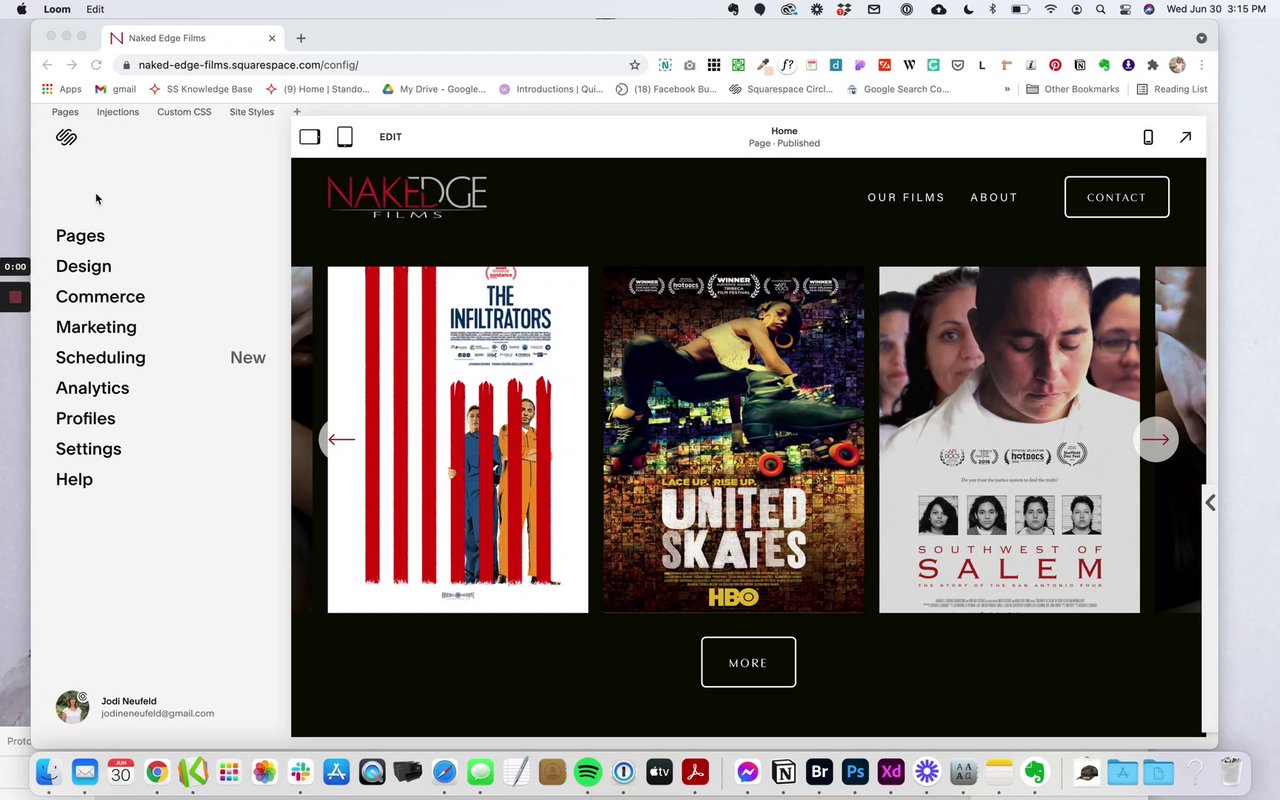Open Reading List
The width and height of the screenshot is (1280, 800).
(x=1171, y=89)
